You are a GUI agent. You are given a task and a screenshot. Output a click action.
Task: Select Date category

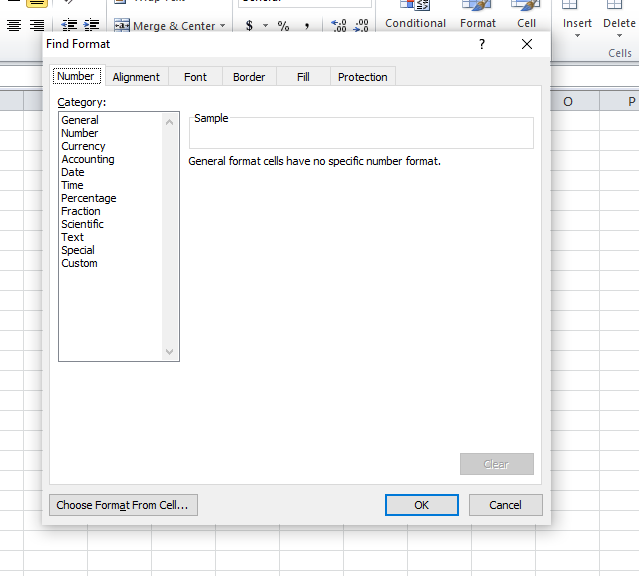[x=73, y=172]
